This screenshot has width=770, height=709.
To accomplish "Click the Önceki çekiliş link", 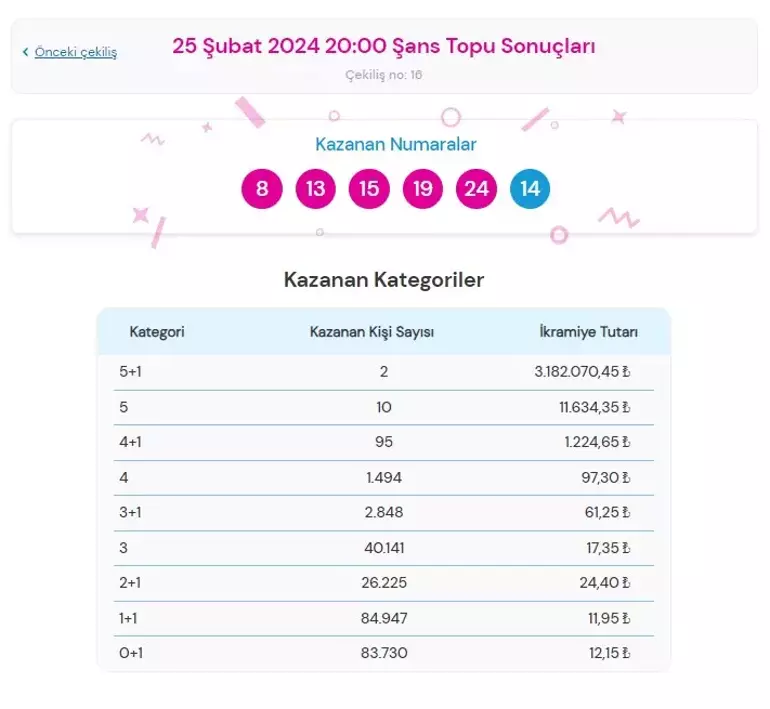I will pos(76,52).
